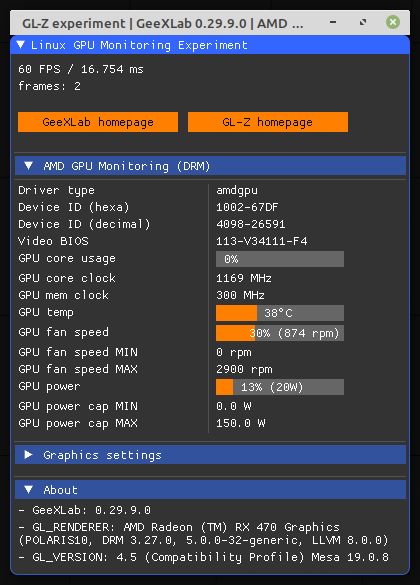Click the '1169 MHz' core clock value

click(244, 278)
